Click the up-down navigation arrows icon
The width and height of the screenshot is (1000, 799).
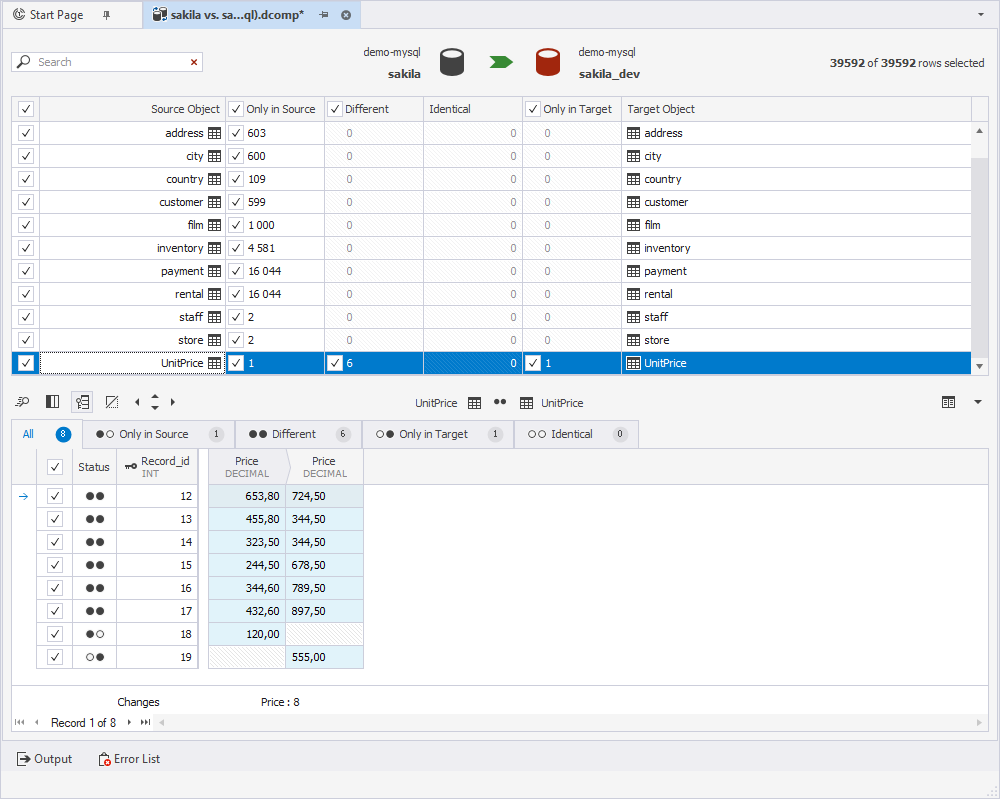point(155,402)
